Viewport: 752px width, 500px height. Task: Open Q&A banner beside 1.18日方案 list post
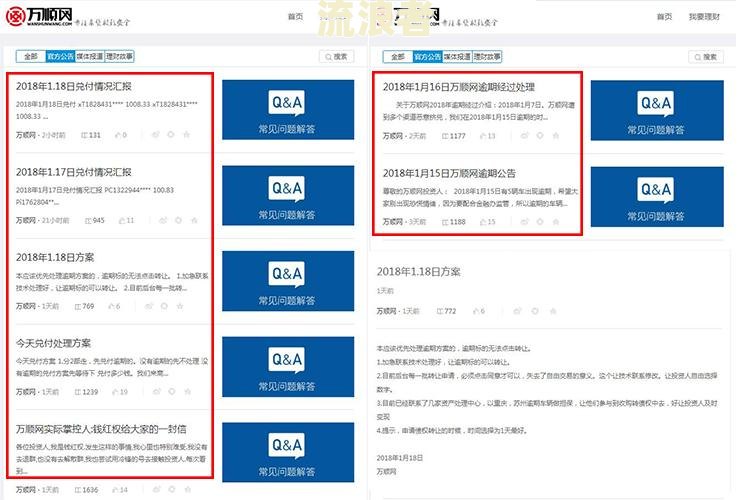pos(288,281)
